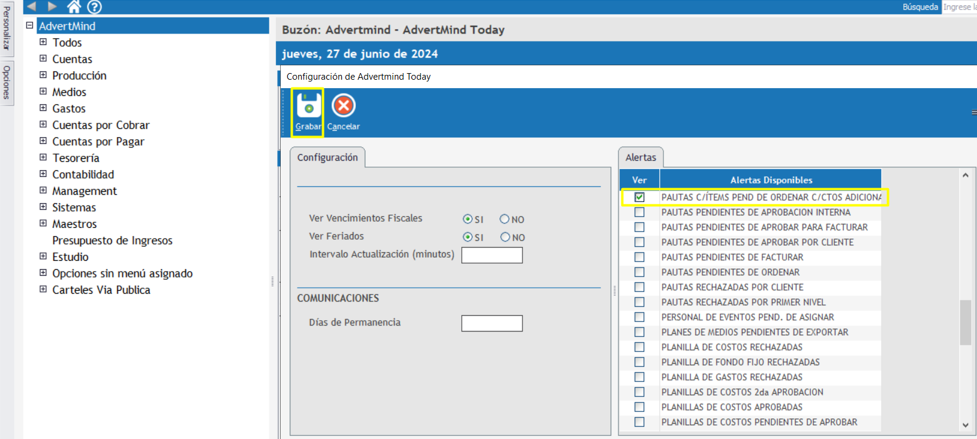Click the Intervalo Actualización minutes field

click(492, 255)
